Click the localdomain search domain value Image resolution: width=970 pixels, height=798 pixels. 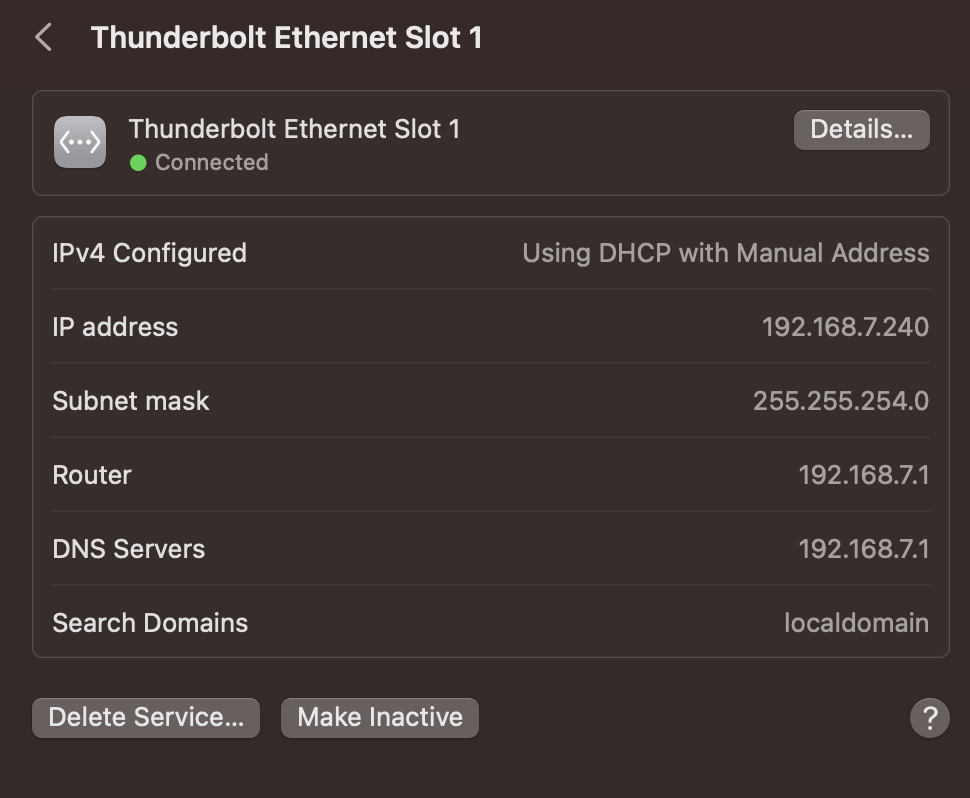(x=856, y=623)
